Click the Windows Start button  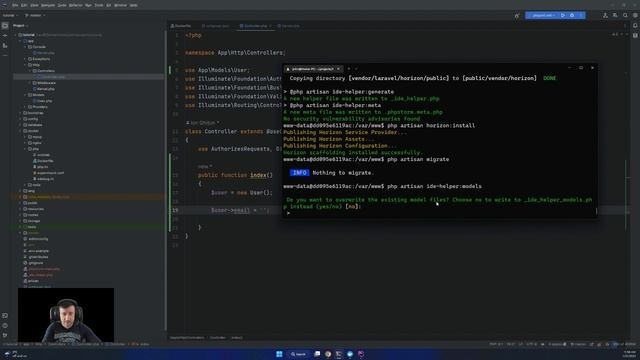click(279, 354)
